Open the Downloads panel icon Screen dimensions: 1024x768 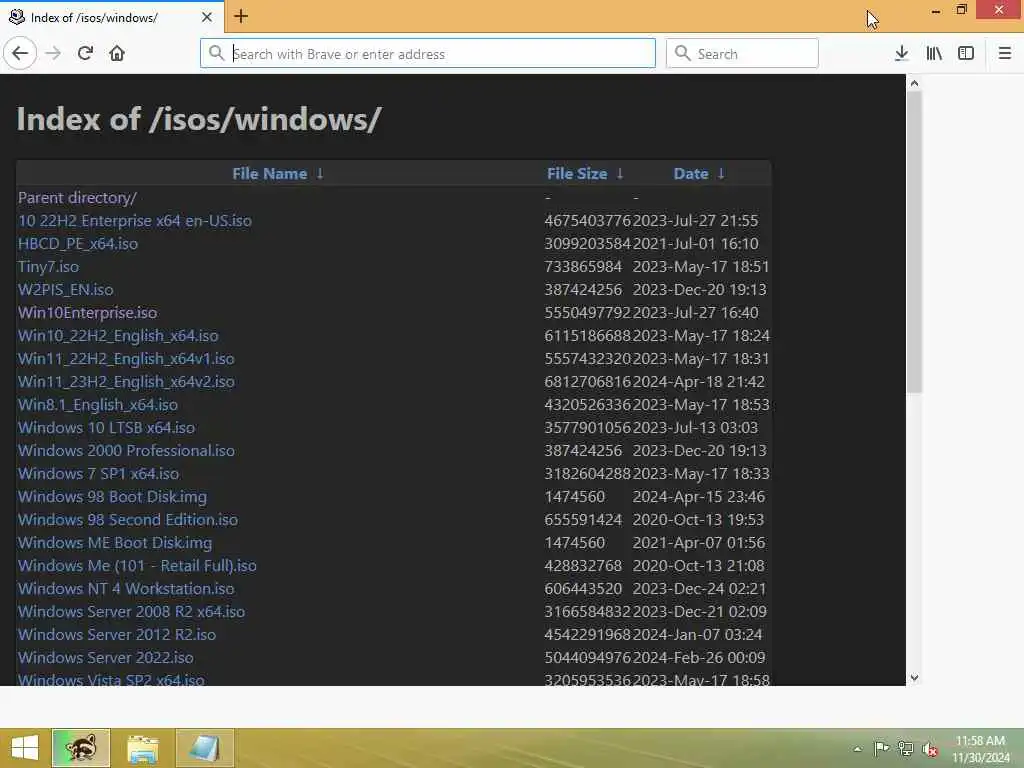(x=901, y=53)
